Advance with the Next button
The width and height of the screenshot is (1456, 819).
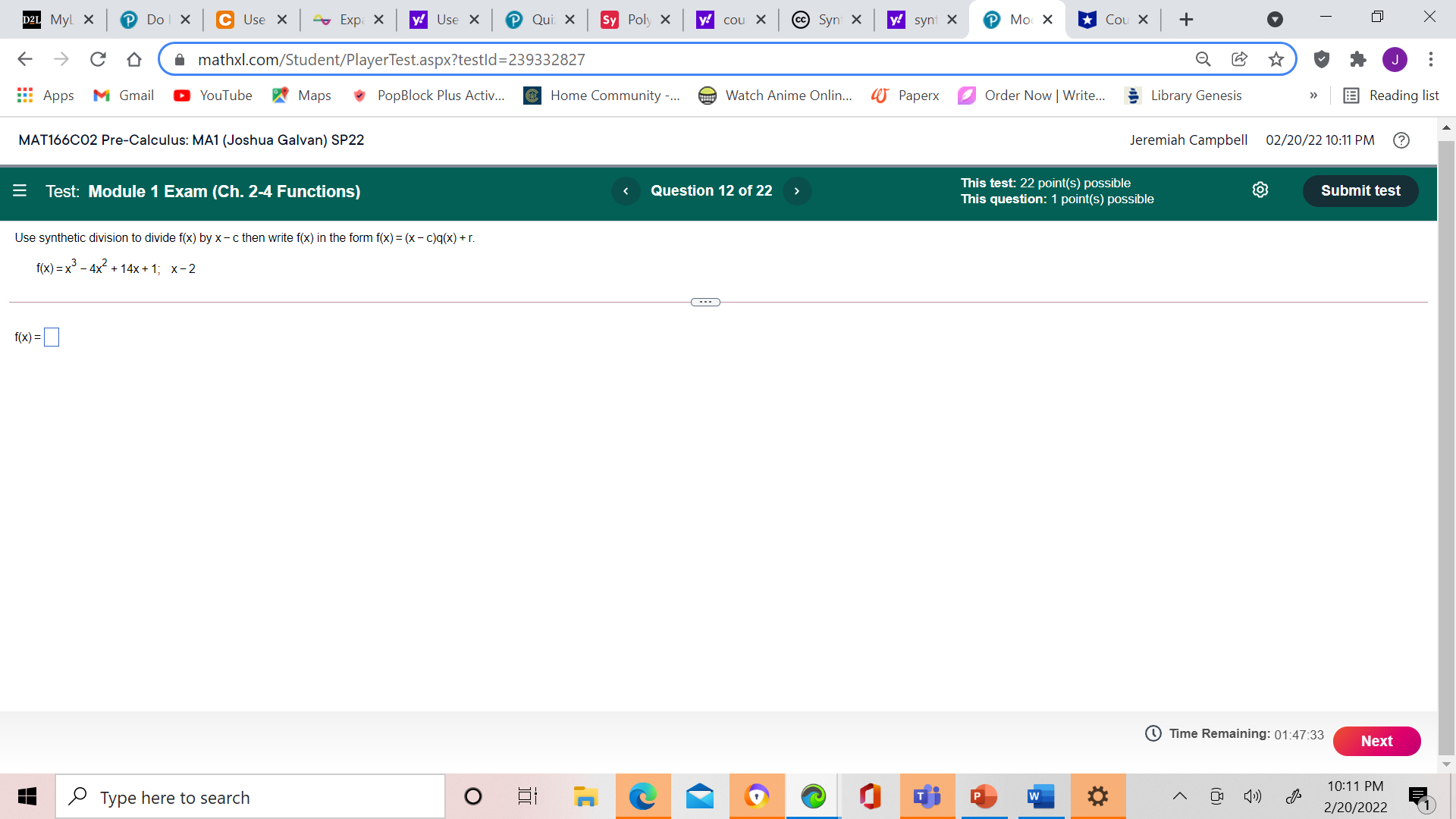click(x=1376, y=741)
